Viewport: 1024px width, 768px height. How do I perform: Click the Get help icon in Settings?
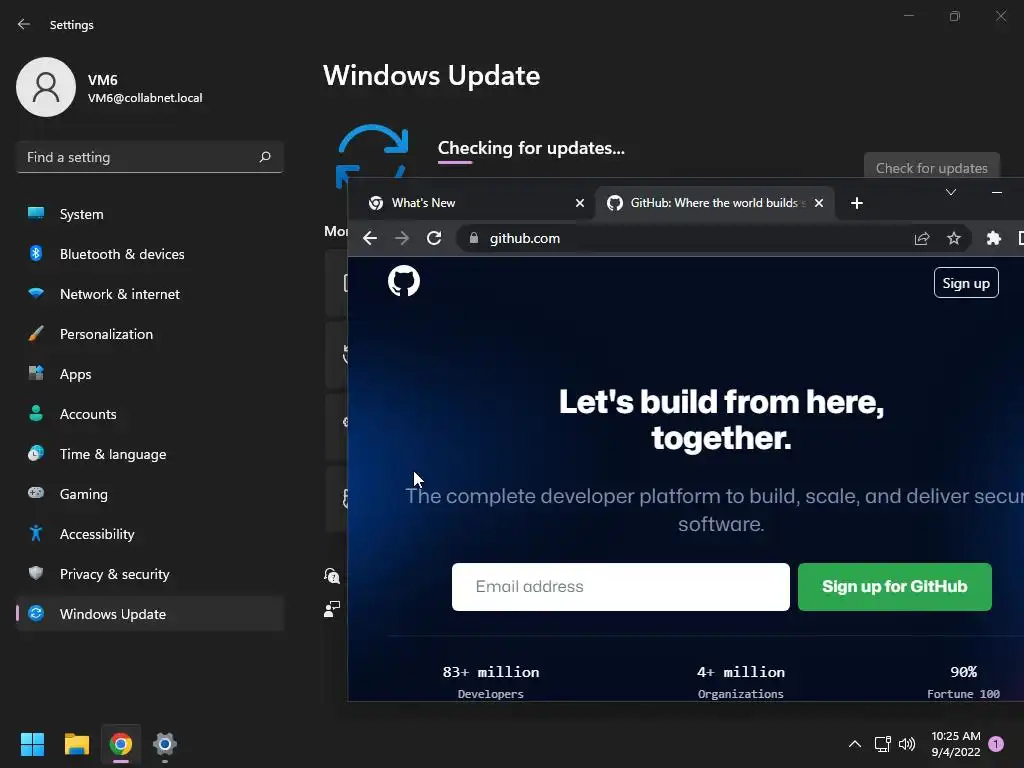[x=332, y=575]
